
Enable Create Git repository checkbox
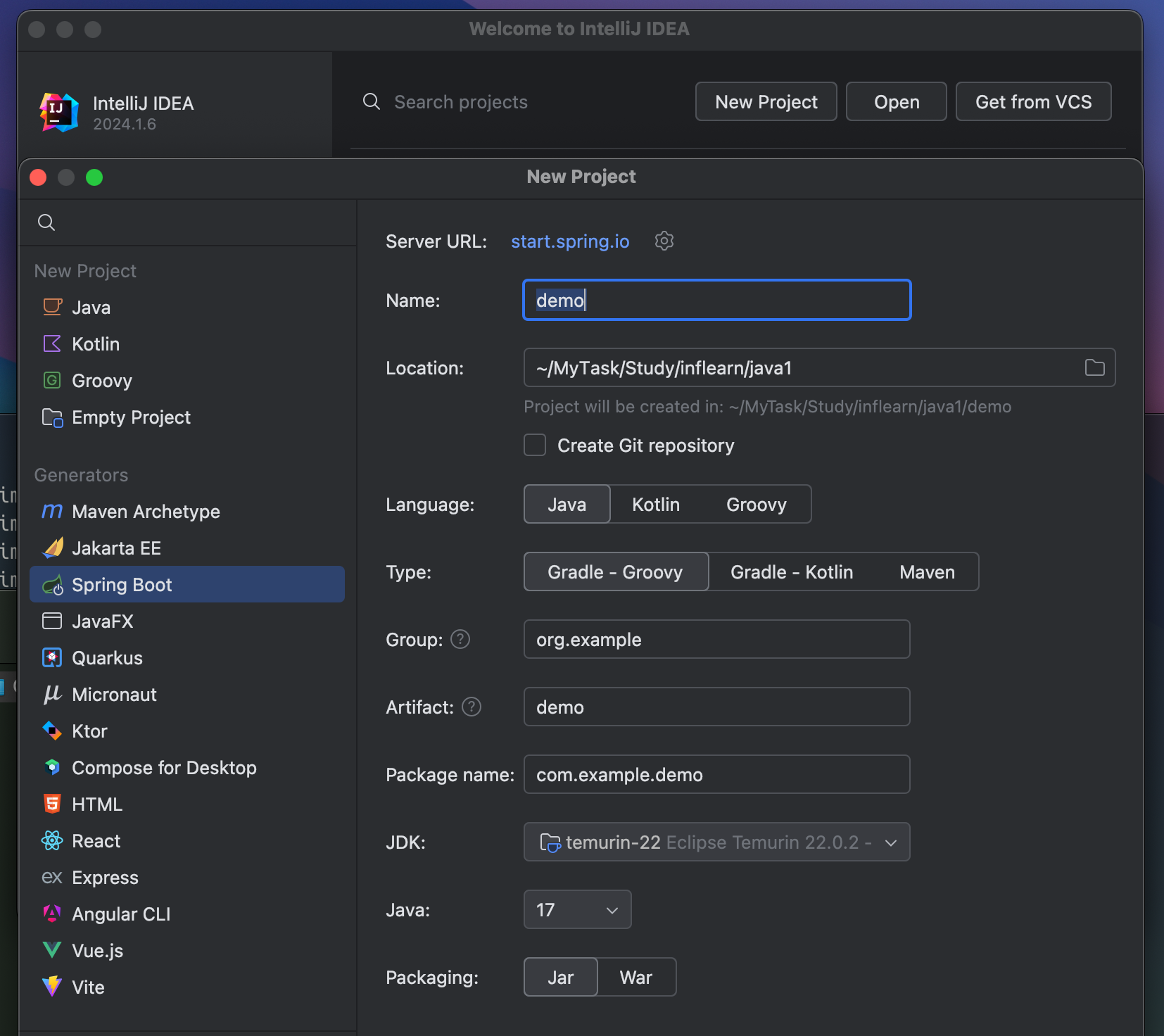tap(535, 445)
